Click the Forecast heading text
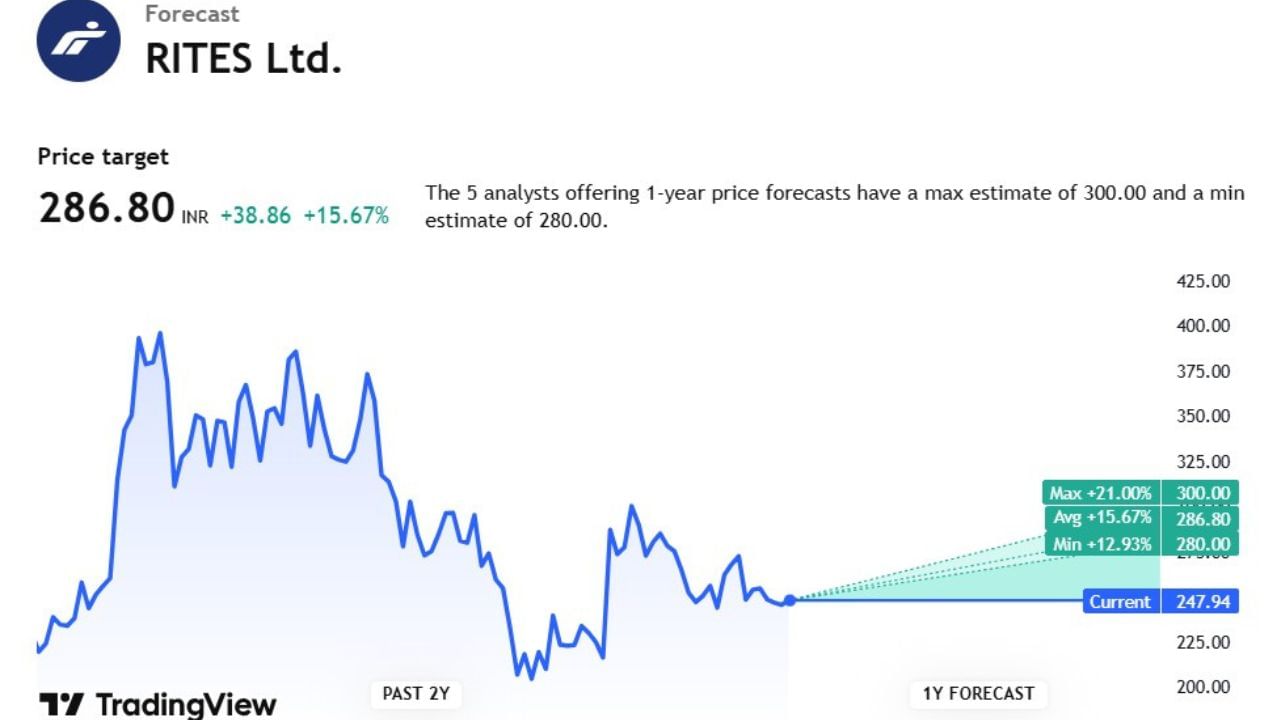The image size is (1280, 720). [x=192, y=14]
